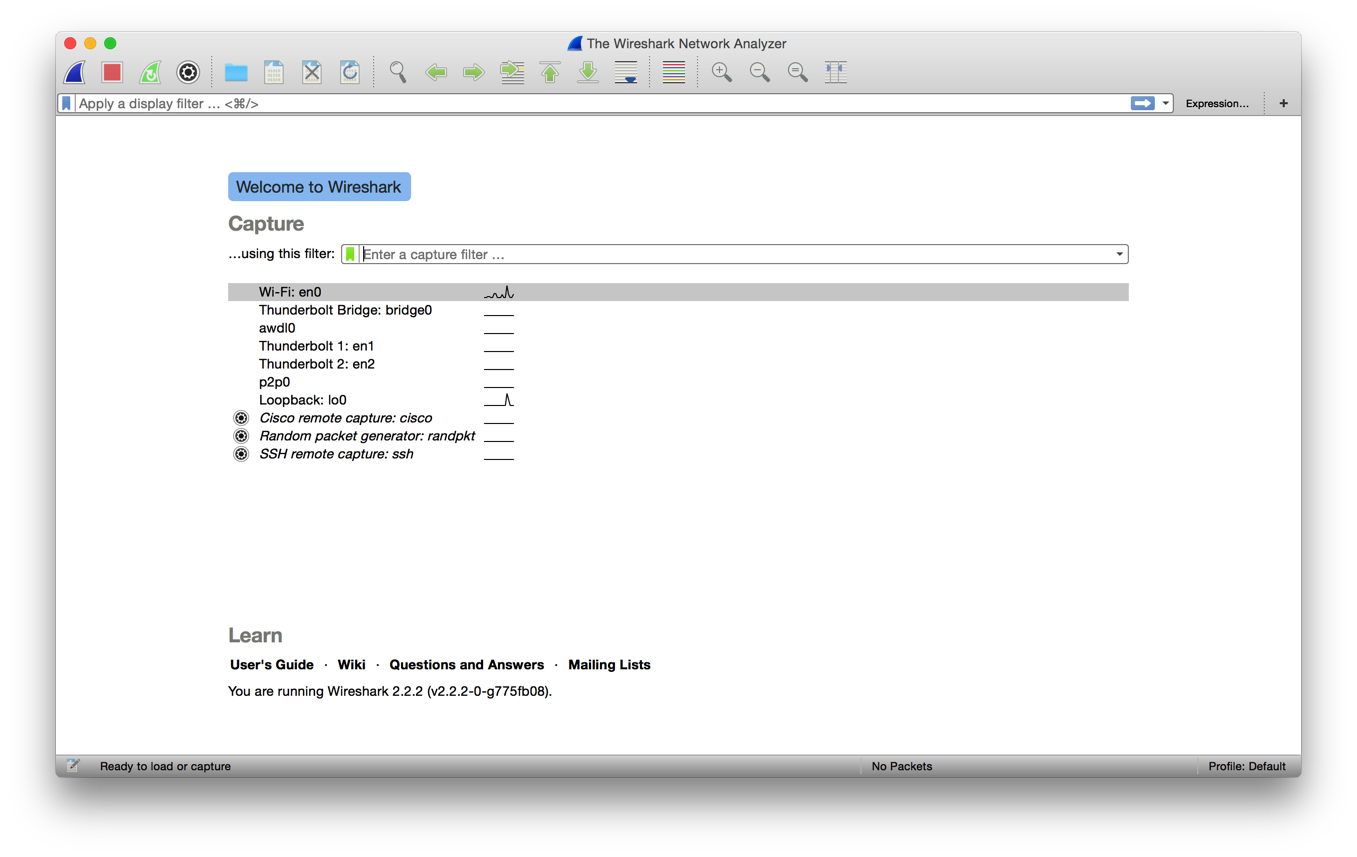Toggle auto-scroll during live capture icon
The height and width of the screenshot is (857, 1357).
click(x=626, y=72)
